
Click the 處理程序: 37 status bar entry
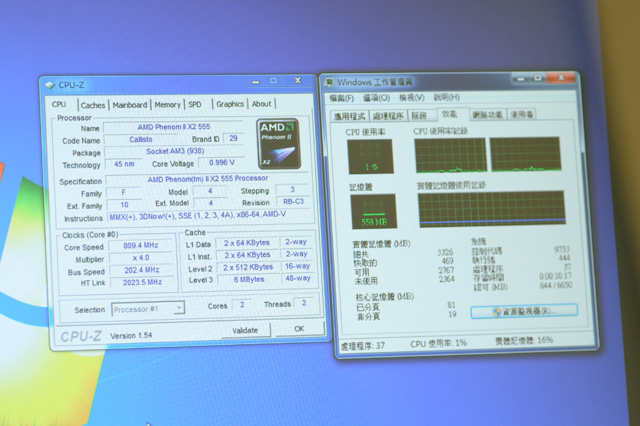(363, 346)
